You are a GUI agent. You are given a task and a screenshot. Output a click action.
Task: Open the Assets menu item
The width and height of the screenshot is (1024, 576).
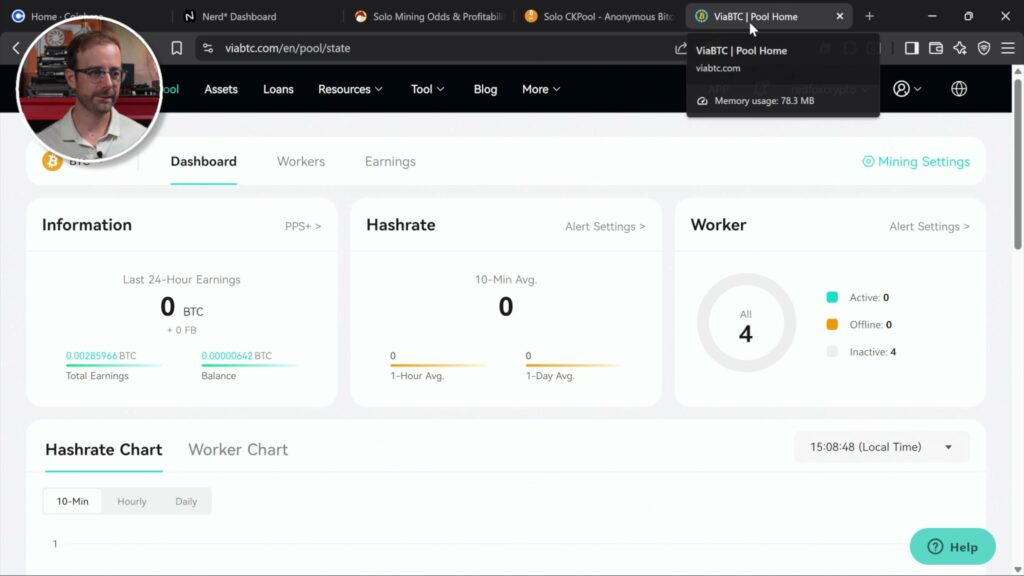[x=221, y=89]
